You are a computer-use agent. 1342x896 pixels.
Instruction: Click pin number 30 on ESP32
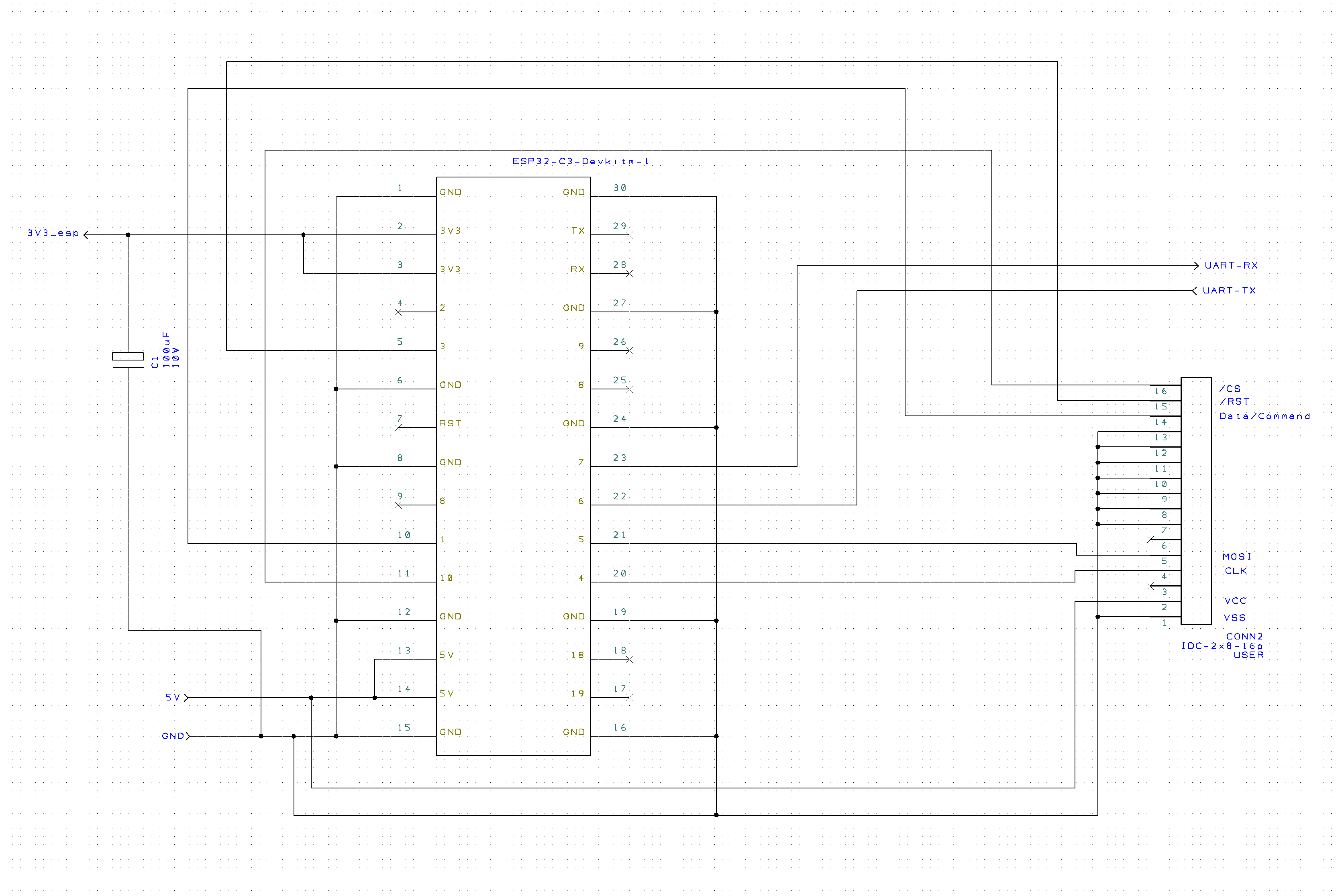pyautogui.click(x=620, y=188)
